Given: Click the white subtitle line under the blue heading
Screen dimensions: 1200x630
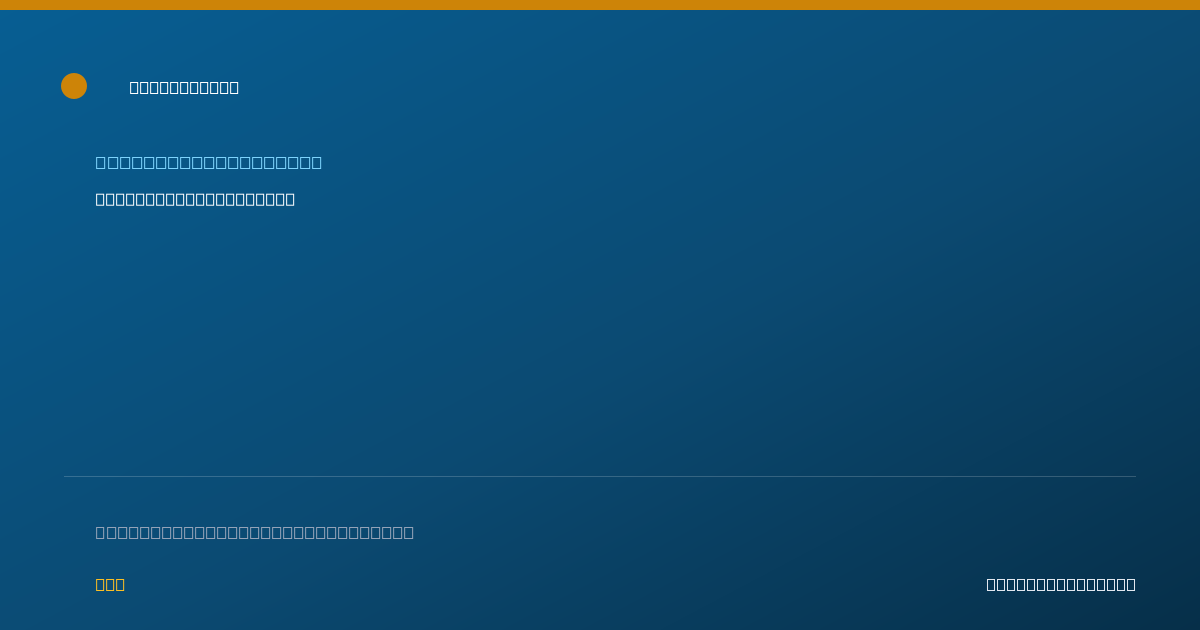Looking at the screenshot, I should (x=195, y=199).
